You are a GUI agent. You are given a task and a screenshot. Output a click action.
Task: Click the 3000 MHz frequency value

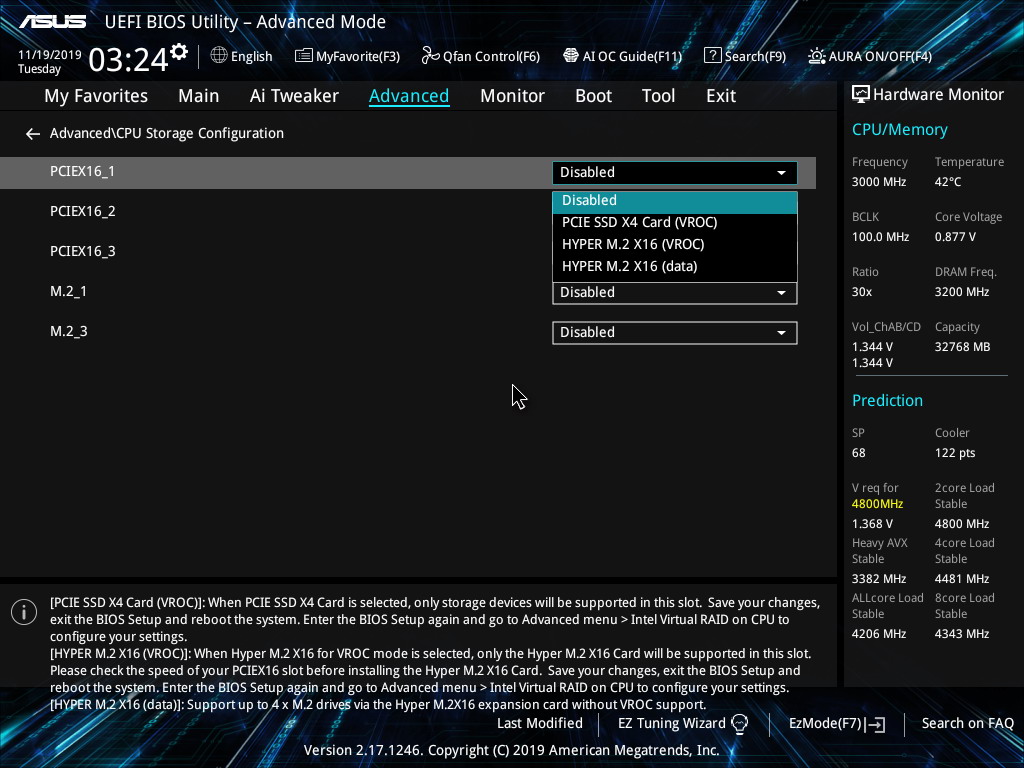pos(878,182)
